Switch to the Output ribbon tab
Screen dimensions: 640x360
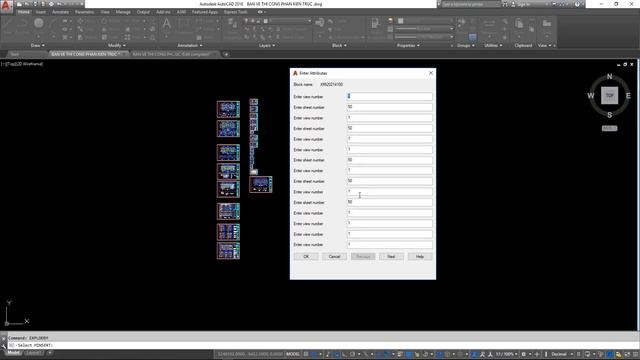click(x=143, y=12)
